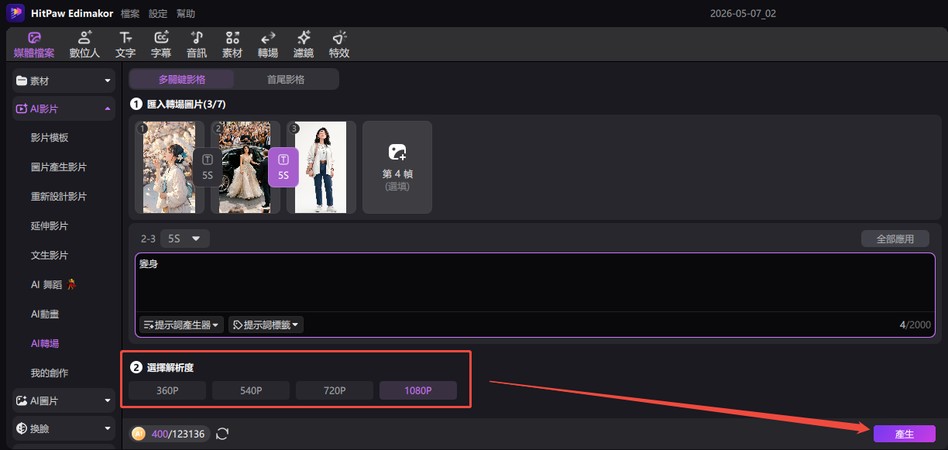Open AI動畫 in sidebar
The width and height of the screenshot is (948, 450).
pos(45,314)
